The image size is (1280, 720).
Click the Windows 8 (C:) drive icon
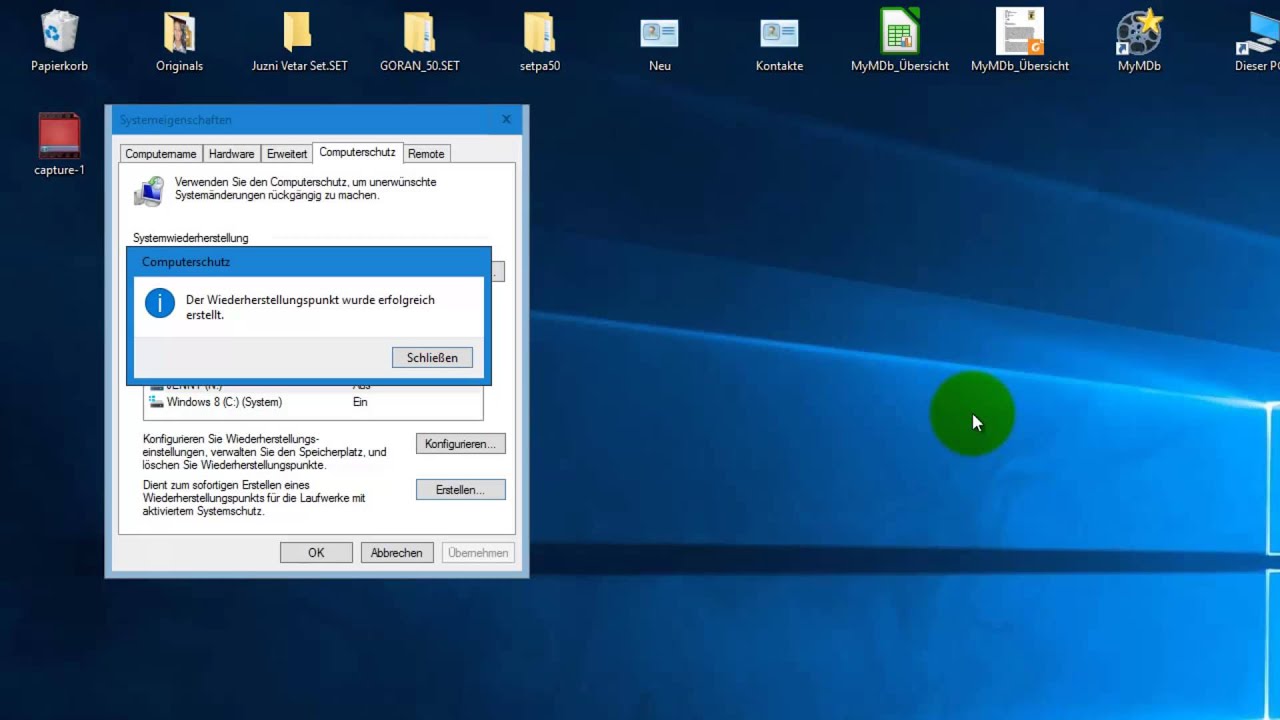156,402
